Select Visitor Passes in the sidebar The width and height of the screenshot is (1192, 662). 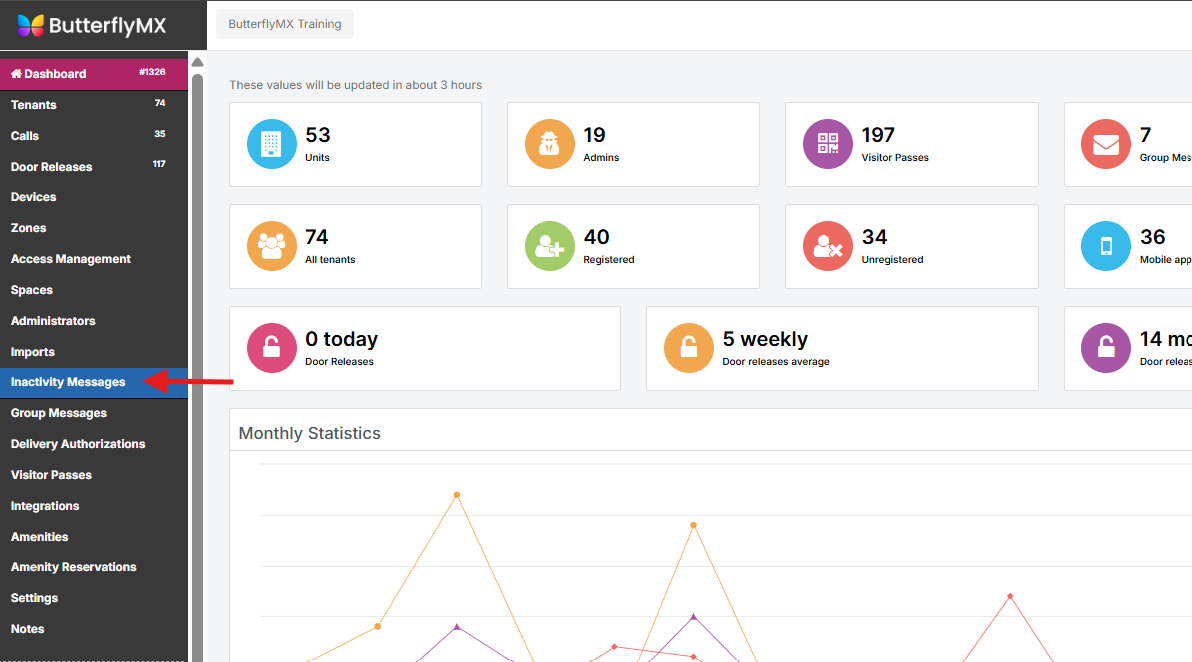click(51, 475)
